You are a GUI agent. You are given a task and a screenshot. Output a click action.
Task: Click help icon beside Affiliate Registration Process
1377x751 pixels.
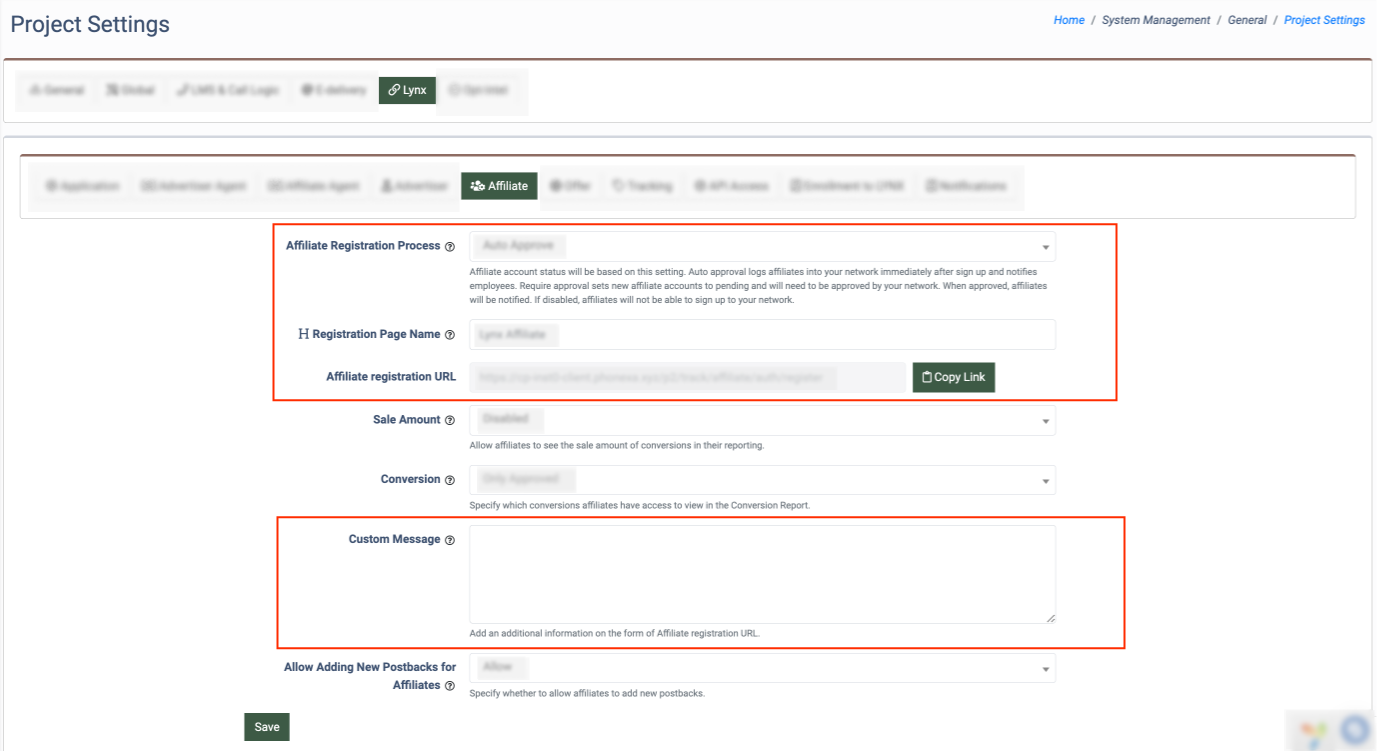(450, 247)
